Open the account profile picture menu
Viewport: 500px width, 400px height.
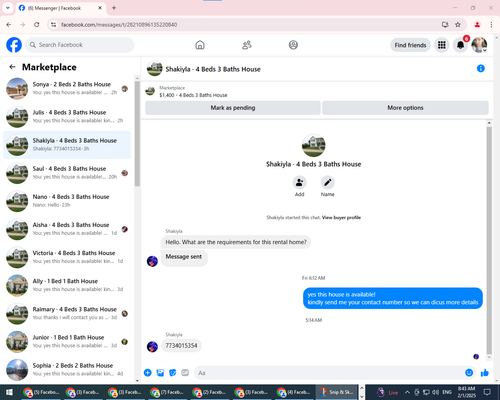pyautogui.click(x=479, y=45)
